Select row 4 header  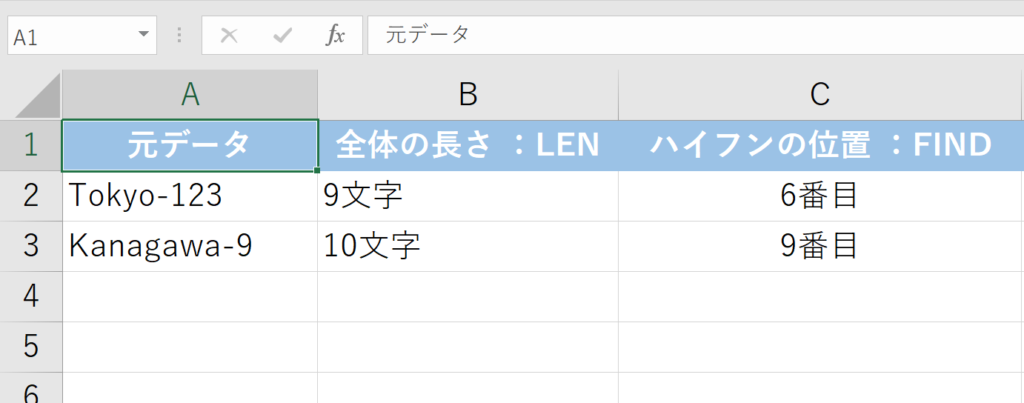[x=30, y=296]
